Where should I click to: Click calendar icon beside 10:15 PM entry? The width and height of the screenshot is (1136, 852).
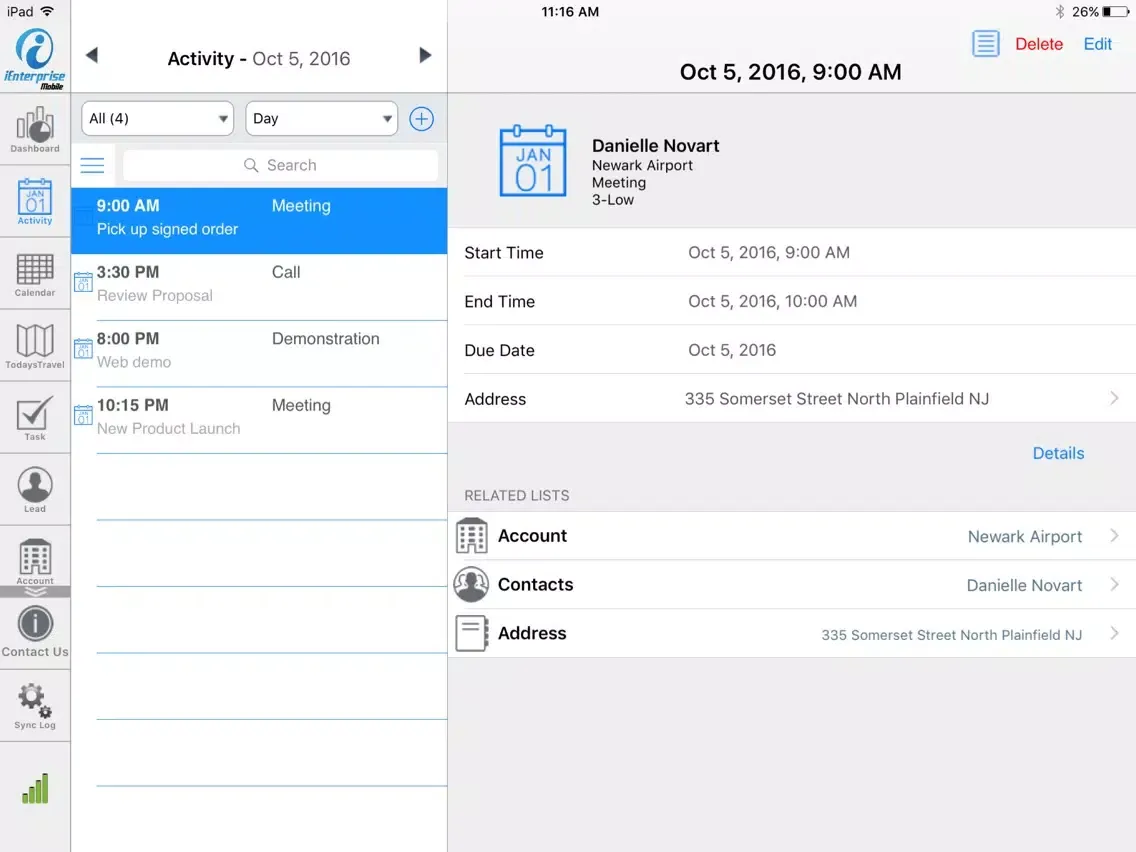(83, 414)
